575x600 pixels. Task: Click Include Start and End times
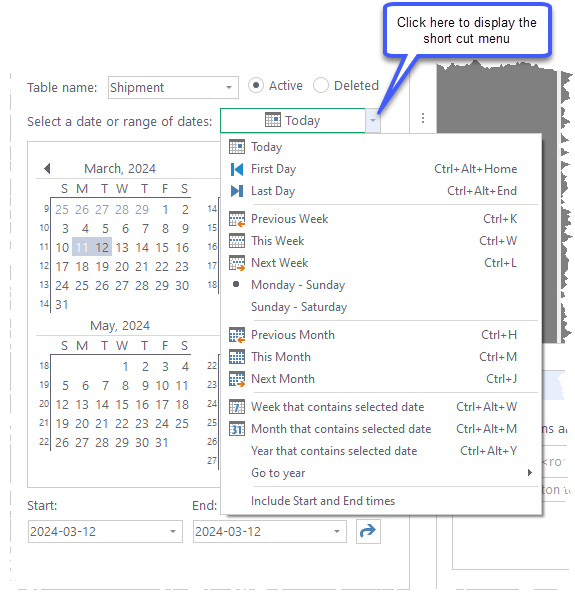(323, 501)
